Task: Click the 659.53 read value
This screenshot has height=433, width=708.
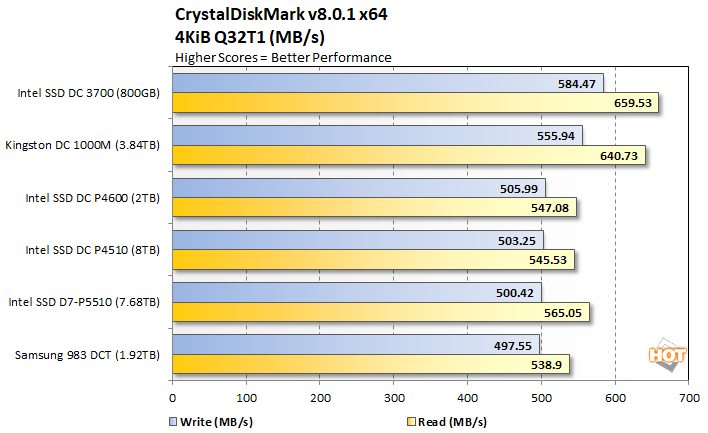Action: (x=633, y=103)
